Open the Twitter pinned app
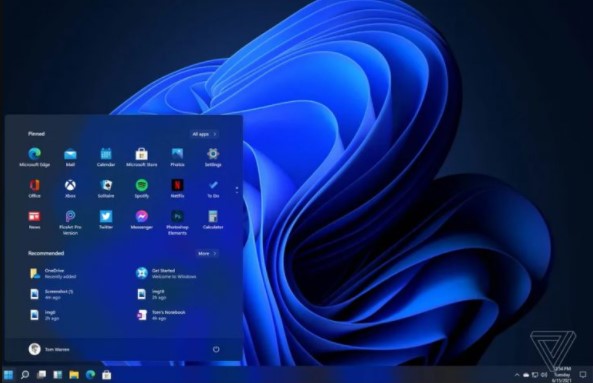The width and height of the screenshot is (593, 383). [x=106, y=220]
